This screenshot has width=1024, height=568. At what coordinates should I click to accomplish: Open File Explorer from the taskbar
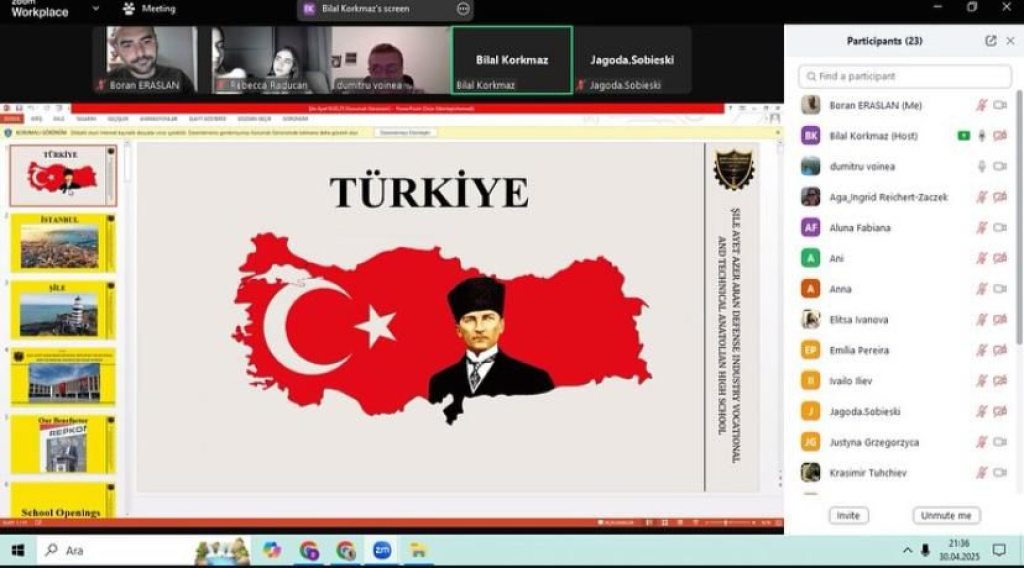pyautogui.click(x=418, y=550)
